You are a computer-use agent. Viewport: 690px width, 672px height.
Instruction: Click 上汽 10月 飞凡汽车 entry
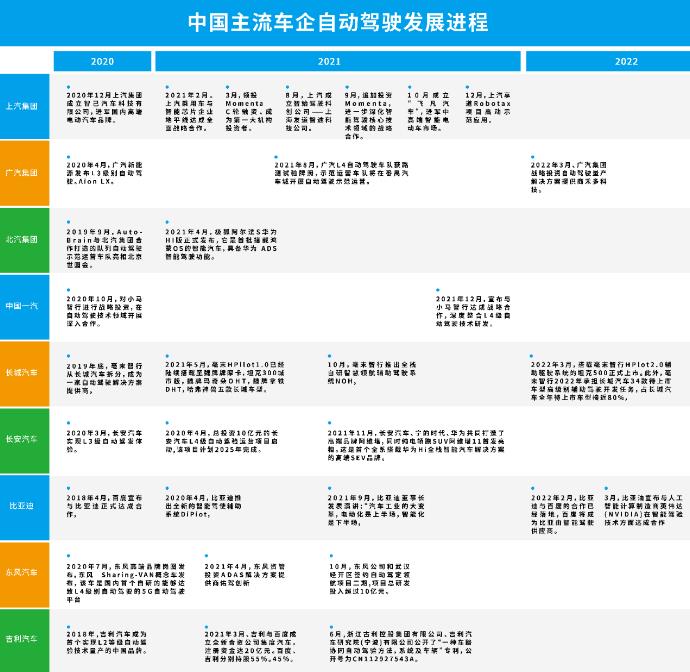(x=429, y=111)
